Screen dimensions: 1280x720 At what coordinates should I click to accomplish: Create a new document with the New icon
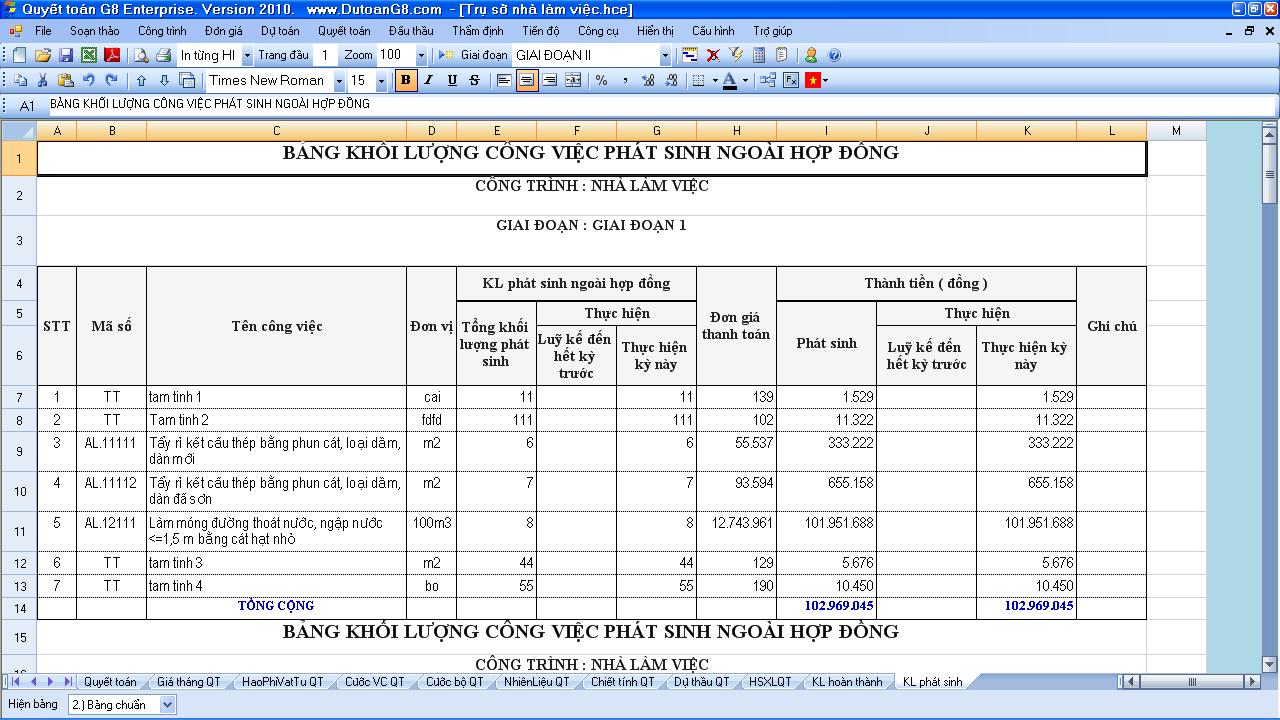tap(20, 56)
